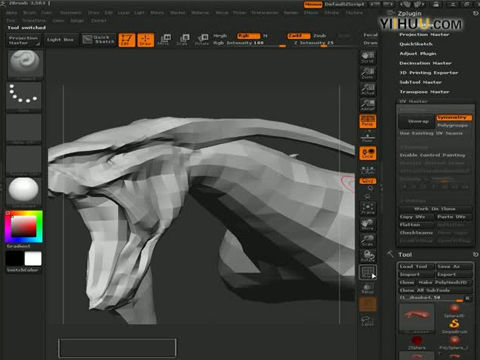Select the ZSphere tool icon

click(x=417, y=343)
